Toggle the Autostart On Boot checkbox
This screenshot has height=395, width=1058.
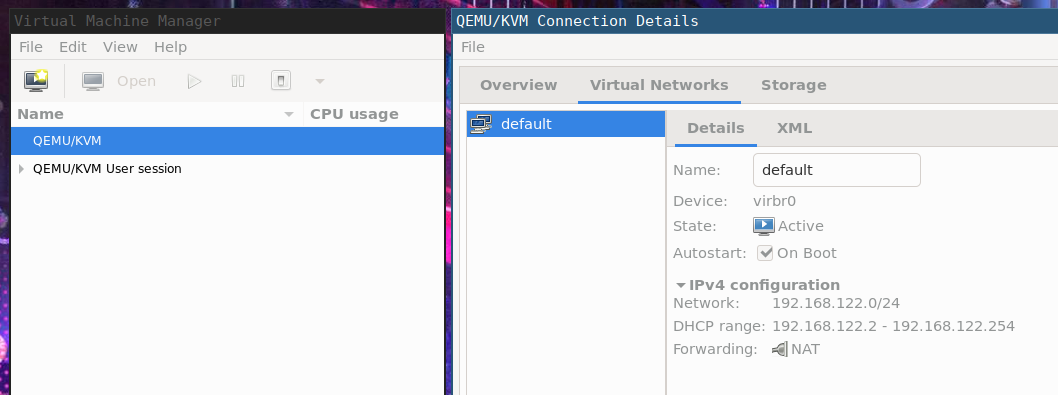pos(765,253)
